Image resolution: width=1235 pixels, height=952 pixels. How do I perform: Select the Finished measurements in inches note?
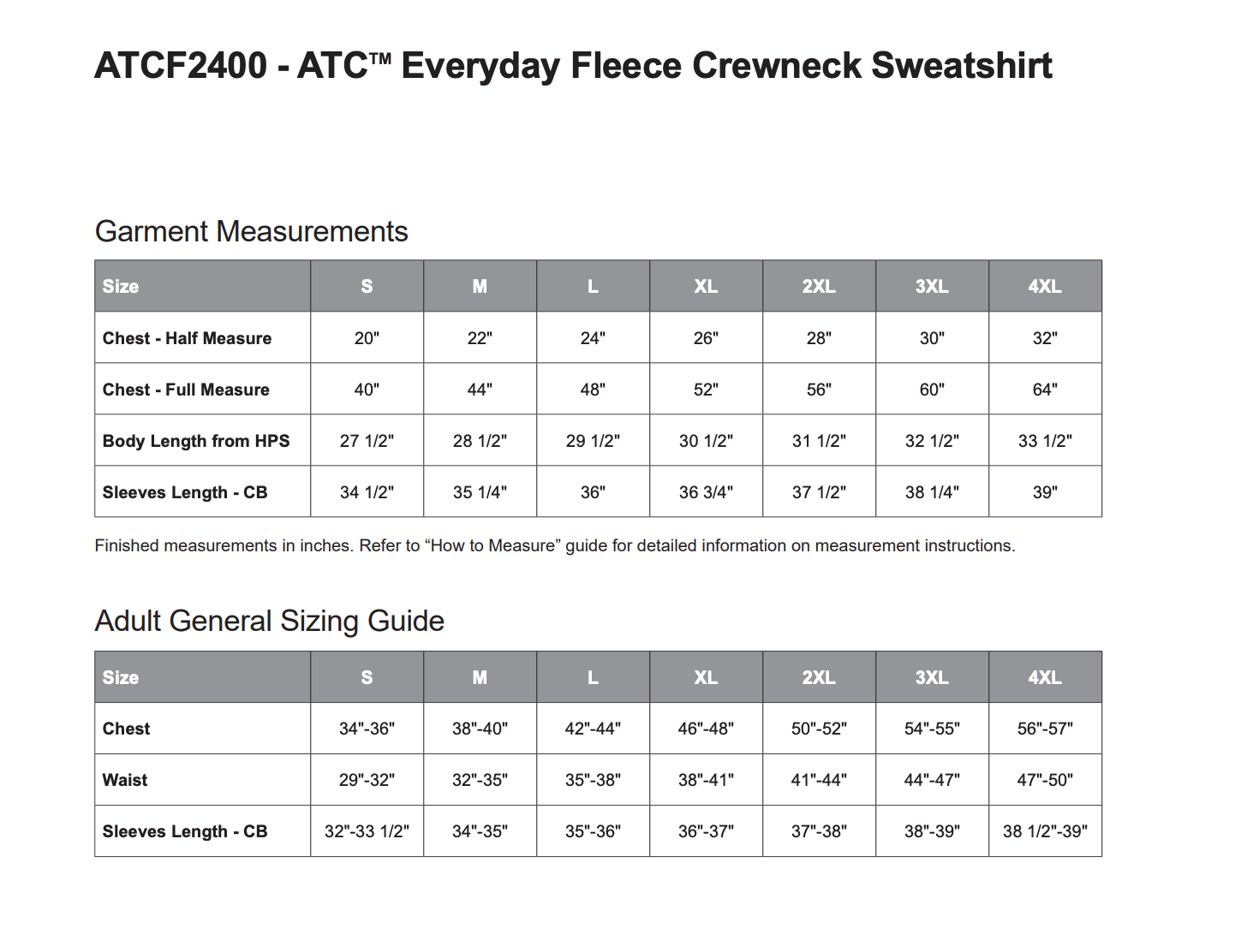[554, 545]
